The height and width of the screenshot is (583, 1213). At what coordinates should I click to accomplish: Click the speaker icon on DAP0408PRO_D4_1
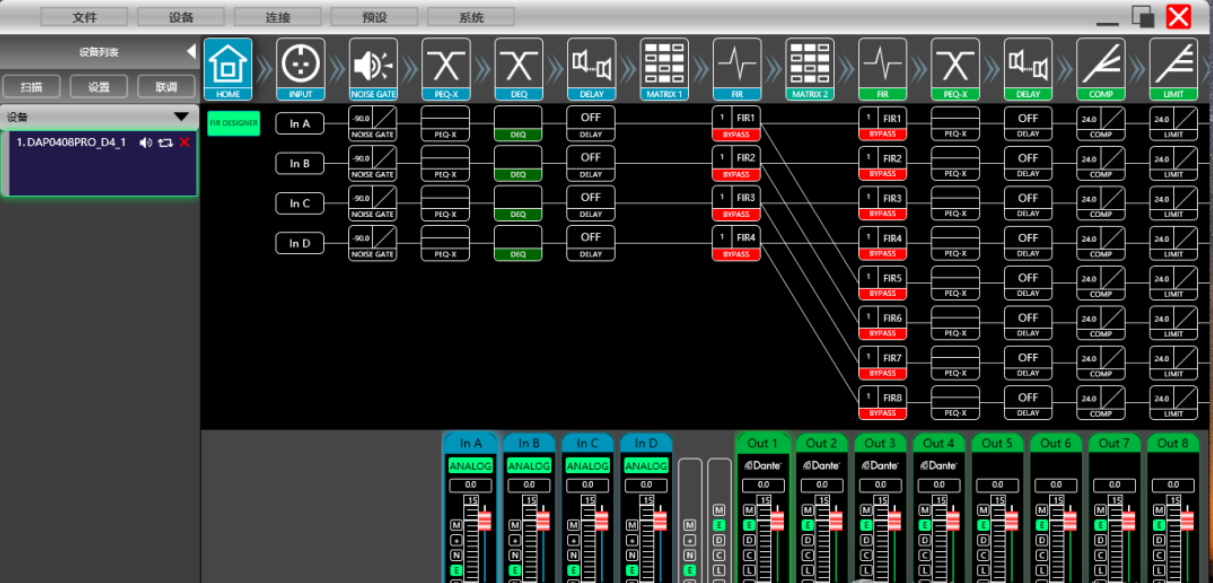[146, 143]
